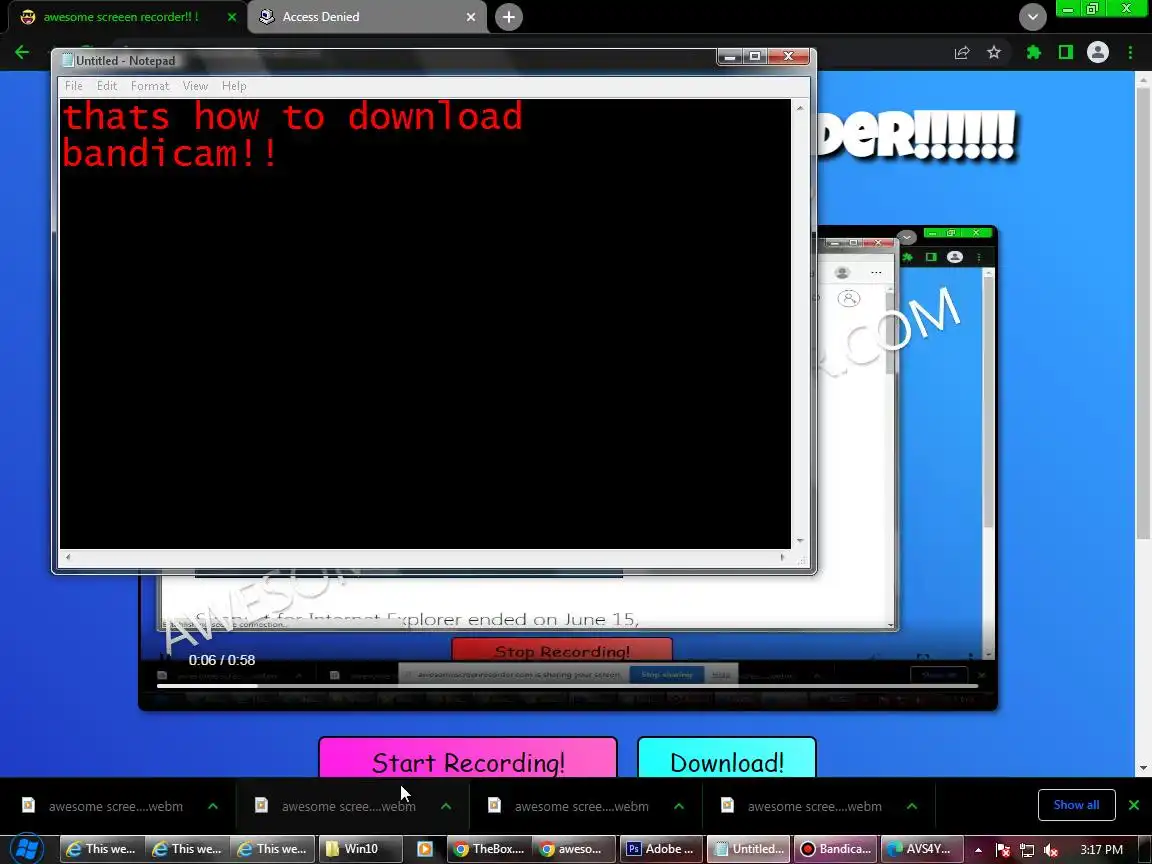The width and height of the screenshot is (1152, 864).
Task: Open Notepad's Edit menu
Action: [x=107, y=86]
